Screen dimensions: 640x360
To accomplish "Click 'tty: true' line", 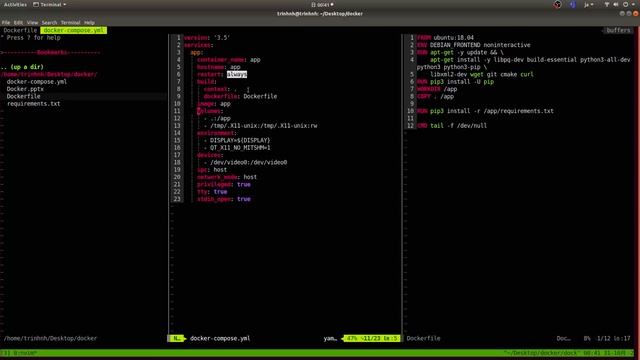I will coord(212,192).
